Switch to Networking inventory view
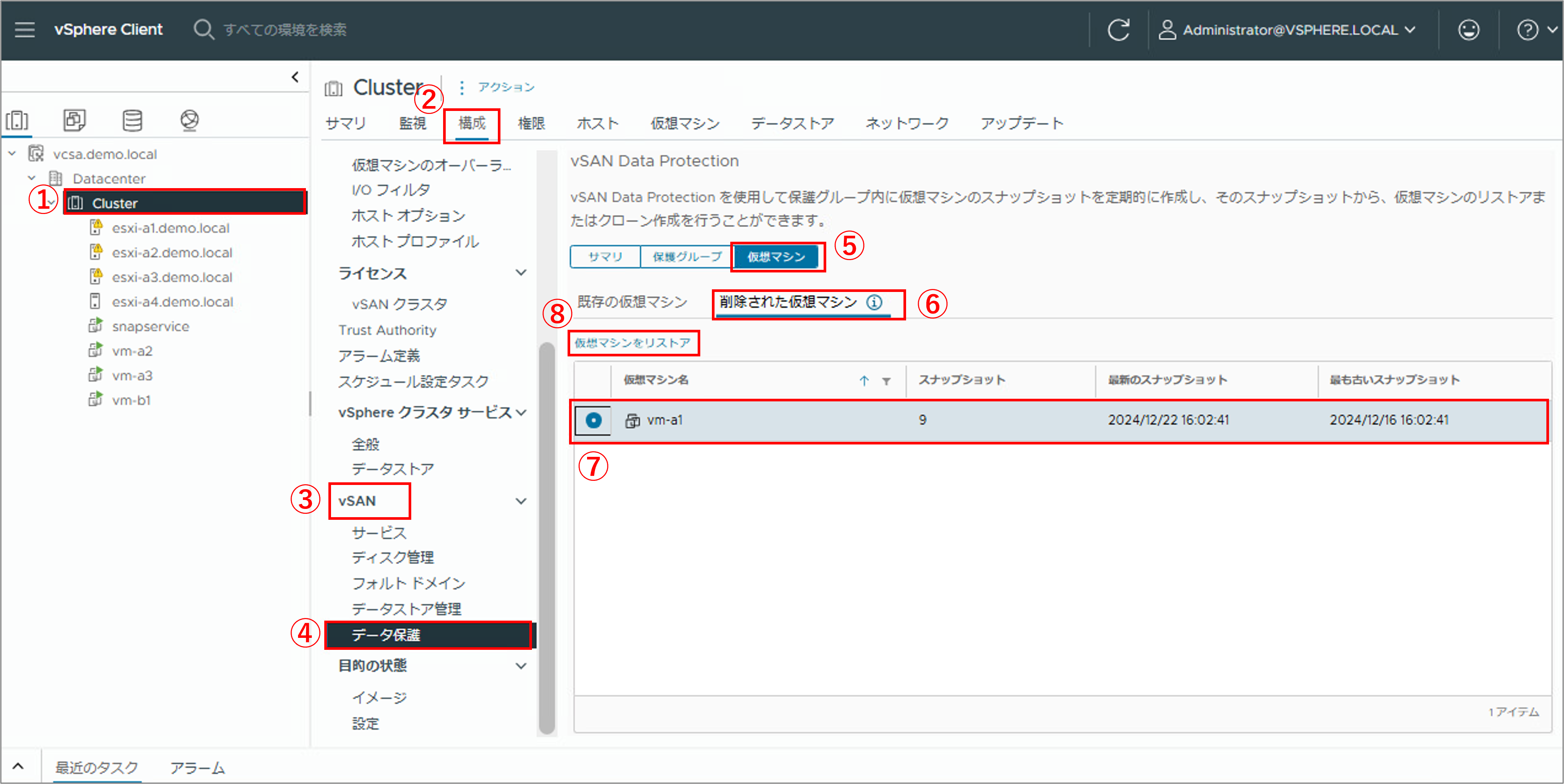 (189, 120)
